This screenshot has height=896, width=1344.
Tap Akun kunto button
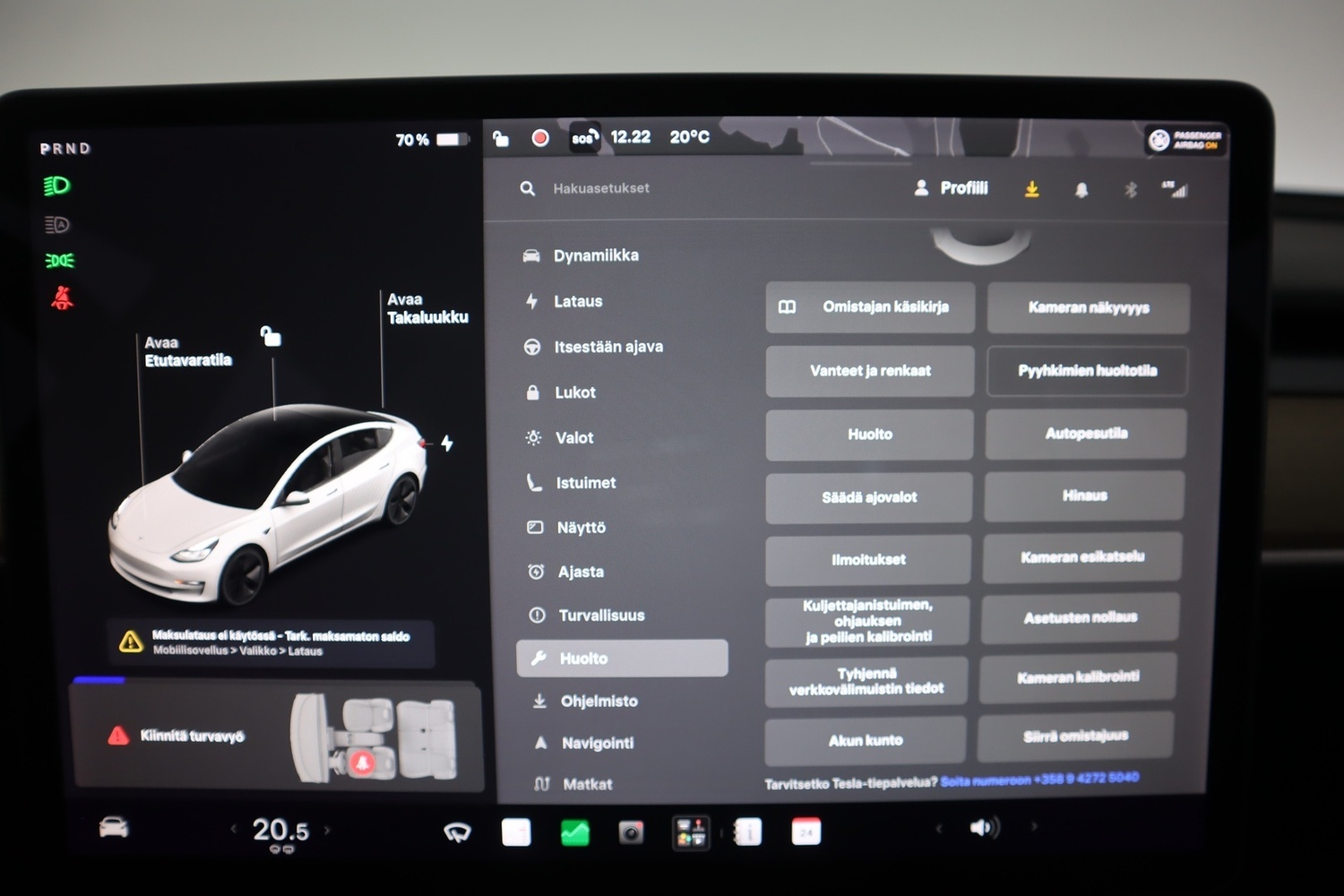pyautogui.click(x=866, y=740)
